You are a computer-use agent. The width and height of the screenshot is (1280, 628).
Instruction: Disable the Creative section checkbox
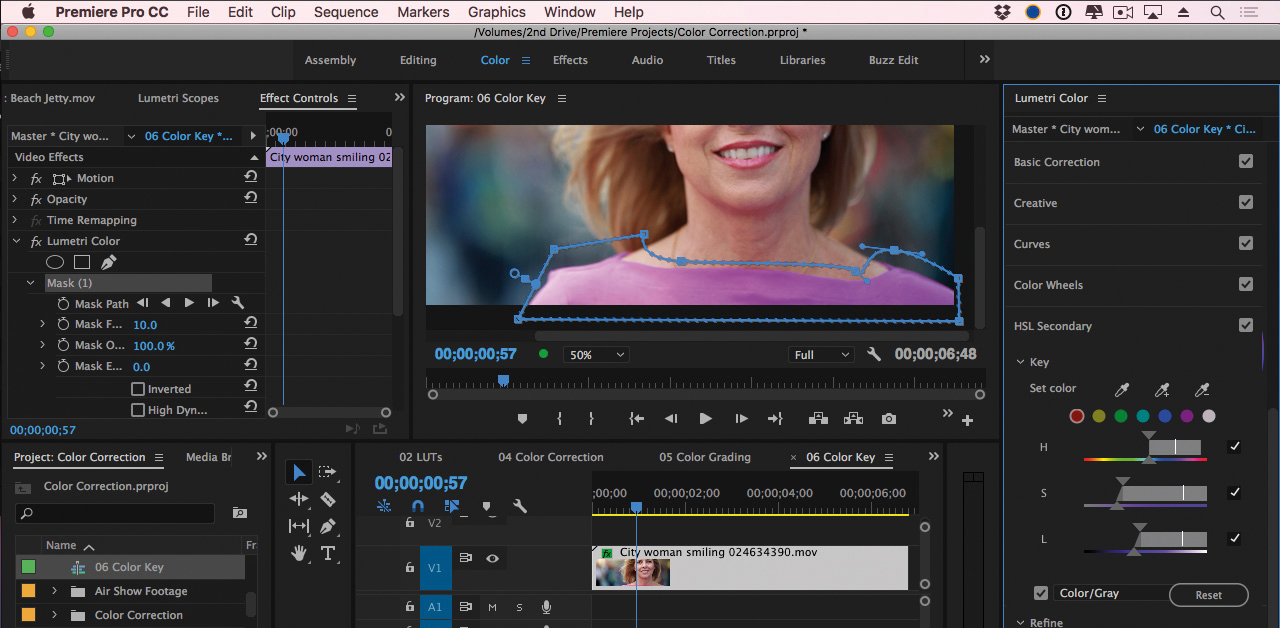[x=1246, y=202]
